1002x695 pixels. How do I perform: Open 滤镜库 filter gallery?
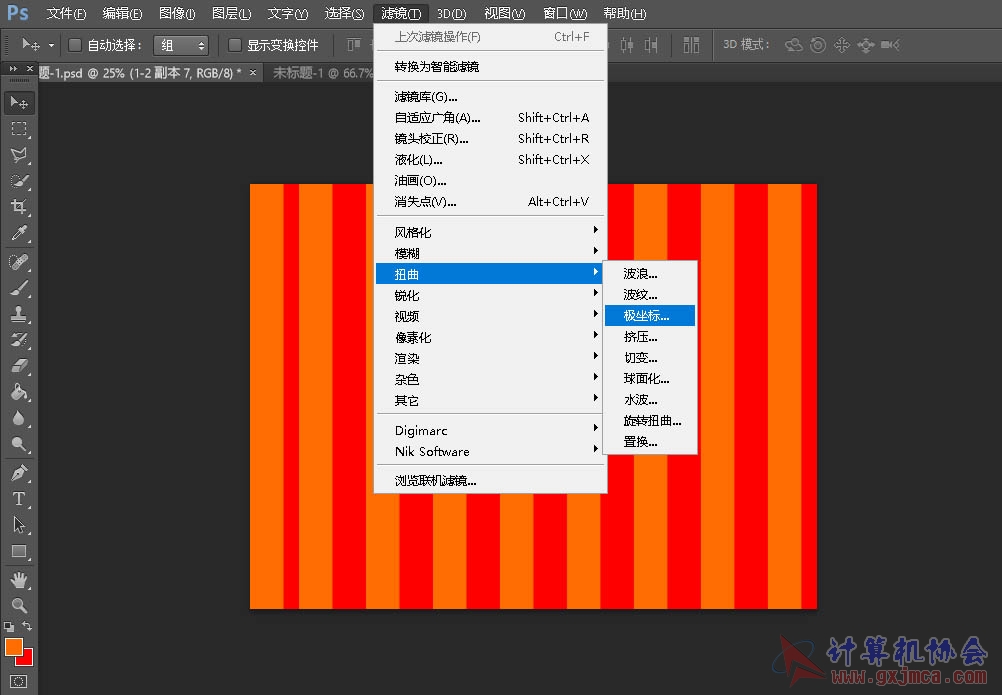click(491, 96)
